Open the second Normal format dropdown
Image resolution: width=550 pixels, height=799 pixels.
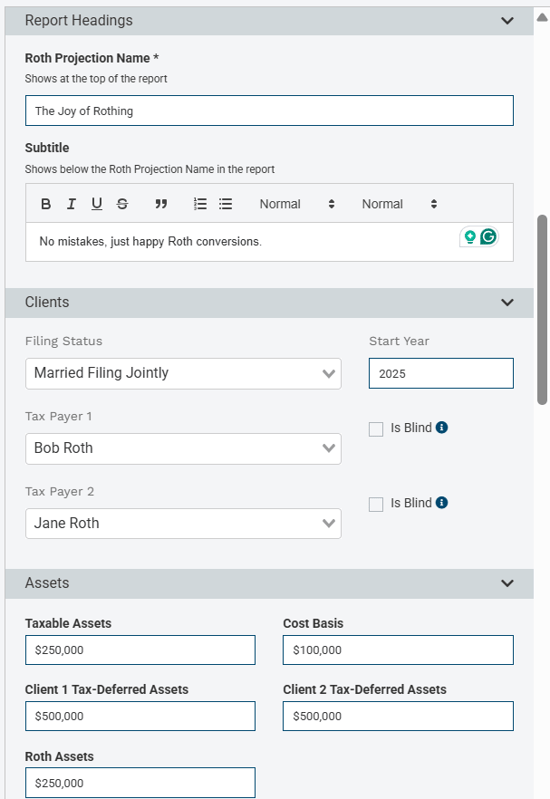pos(400,204)
